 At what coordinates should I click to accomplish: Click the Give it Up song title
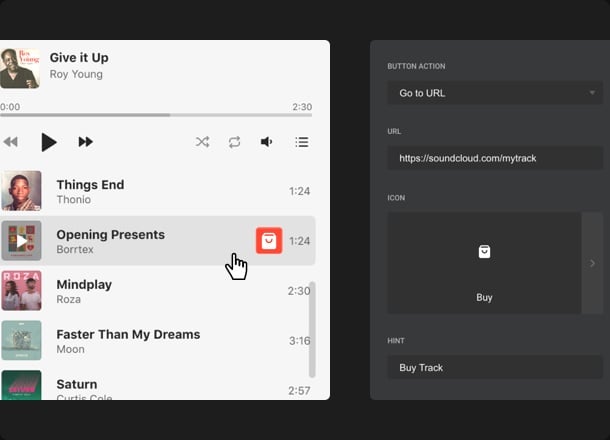79,58
